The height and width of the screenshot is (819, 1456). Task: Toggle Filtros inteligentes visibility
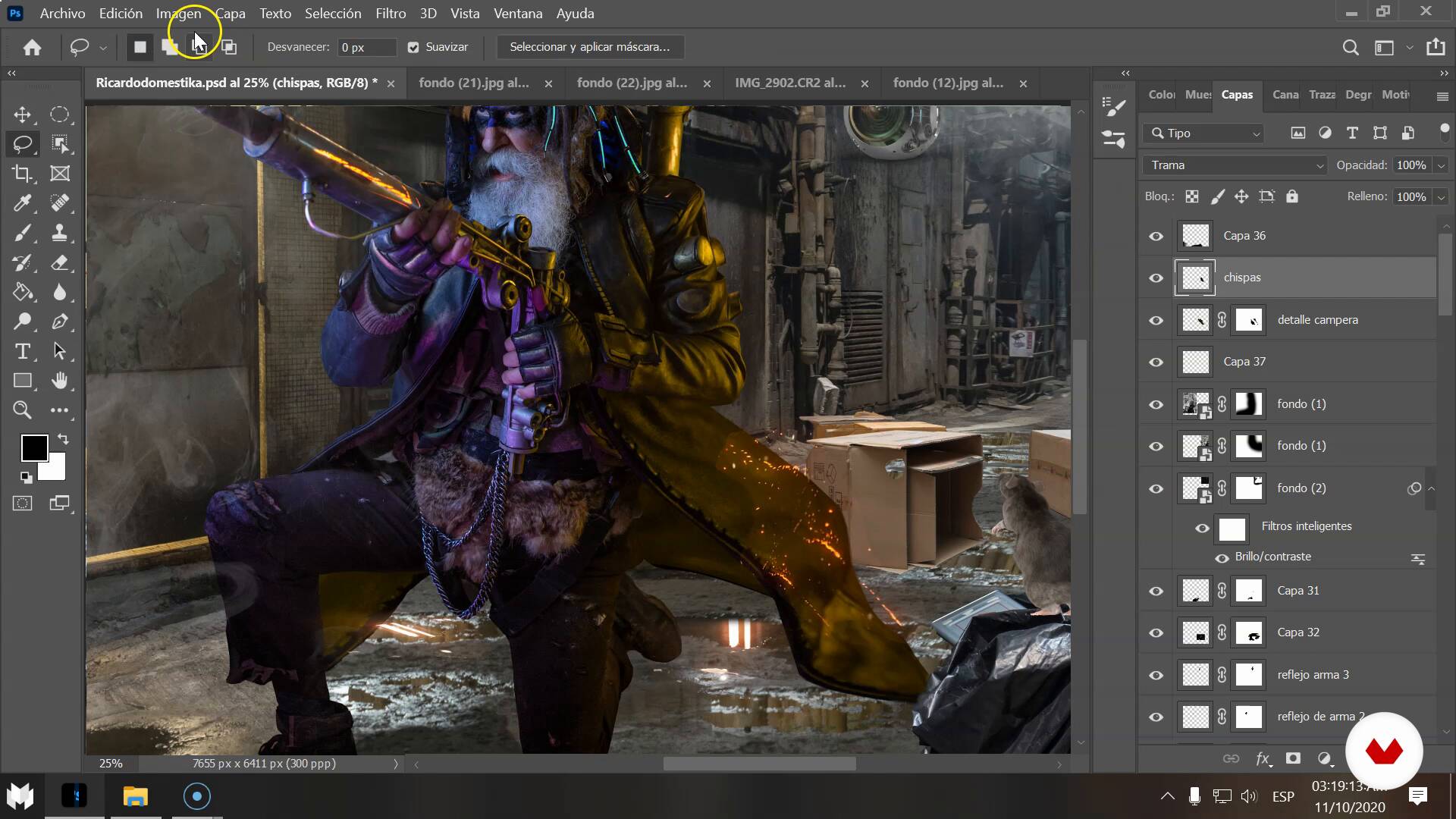1202,528
